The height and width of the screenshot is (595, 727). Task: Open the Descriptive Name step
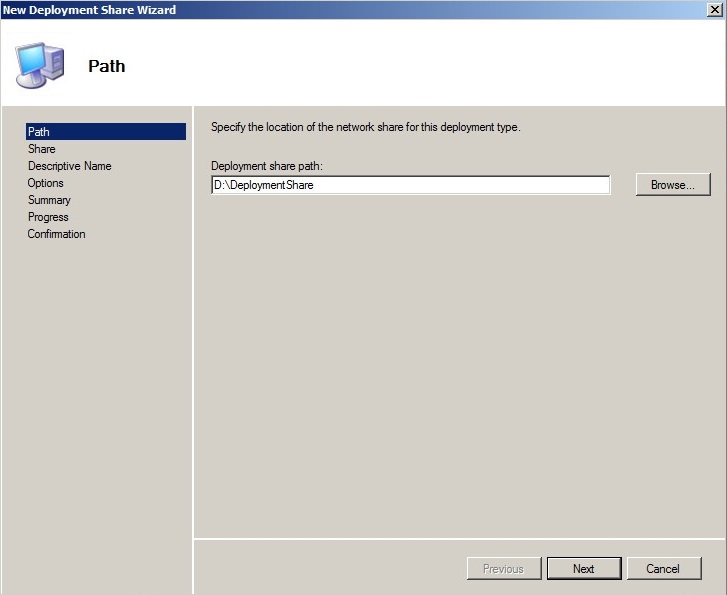[69, 166]
